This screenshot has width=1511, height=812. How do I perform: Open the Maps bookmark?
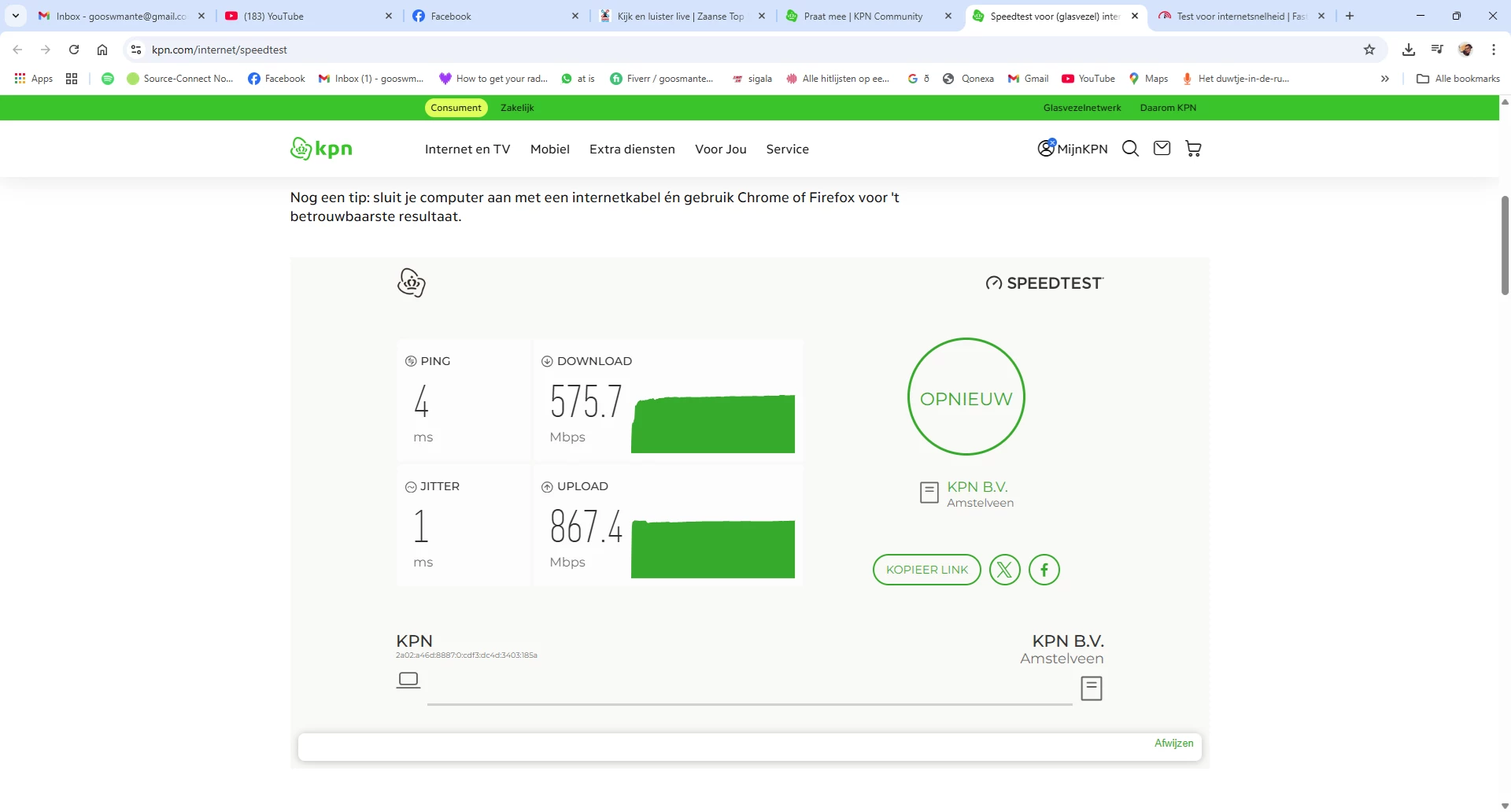pos(1148,79)
